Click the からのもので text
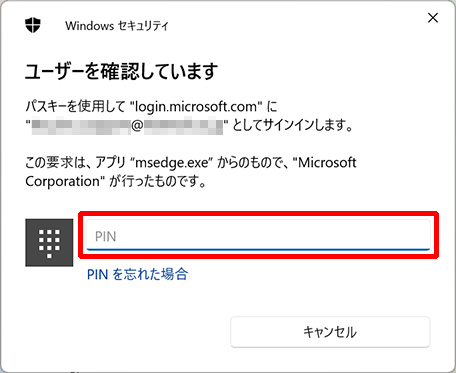This screenshot has width=456, height=373. 253,163
